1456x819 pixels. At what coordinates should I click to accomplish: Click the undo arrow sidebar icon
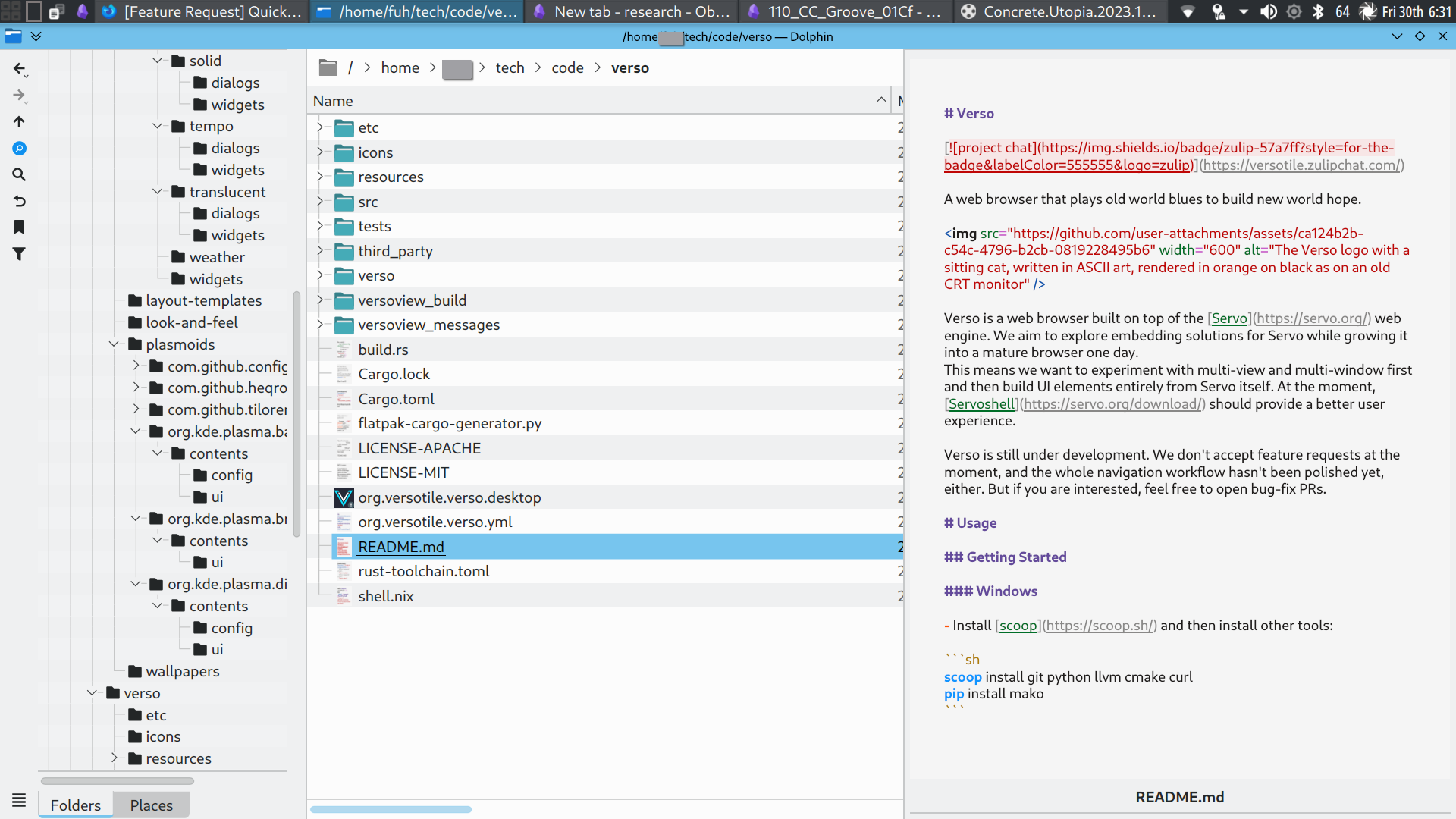point(19,201)
